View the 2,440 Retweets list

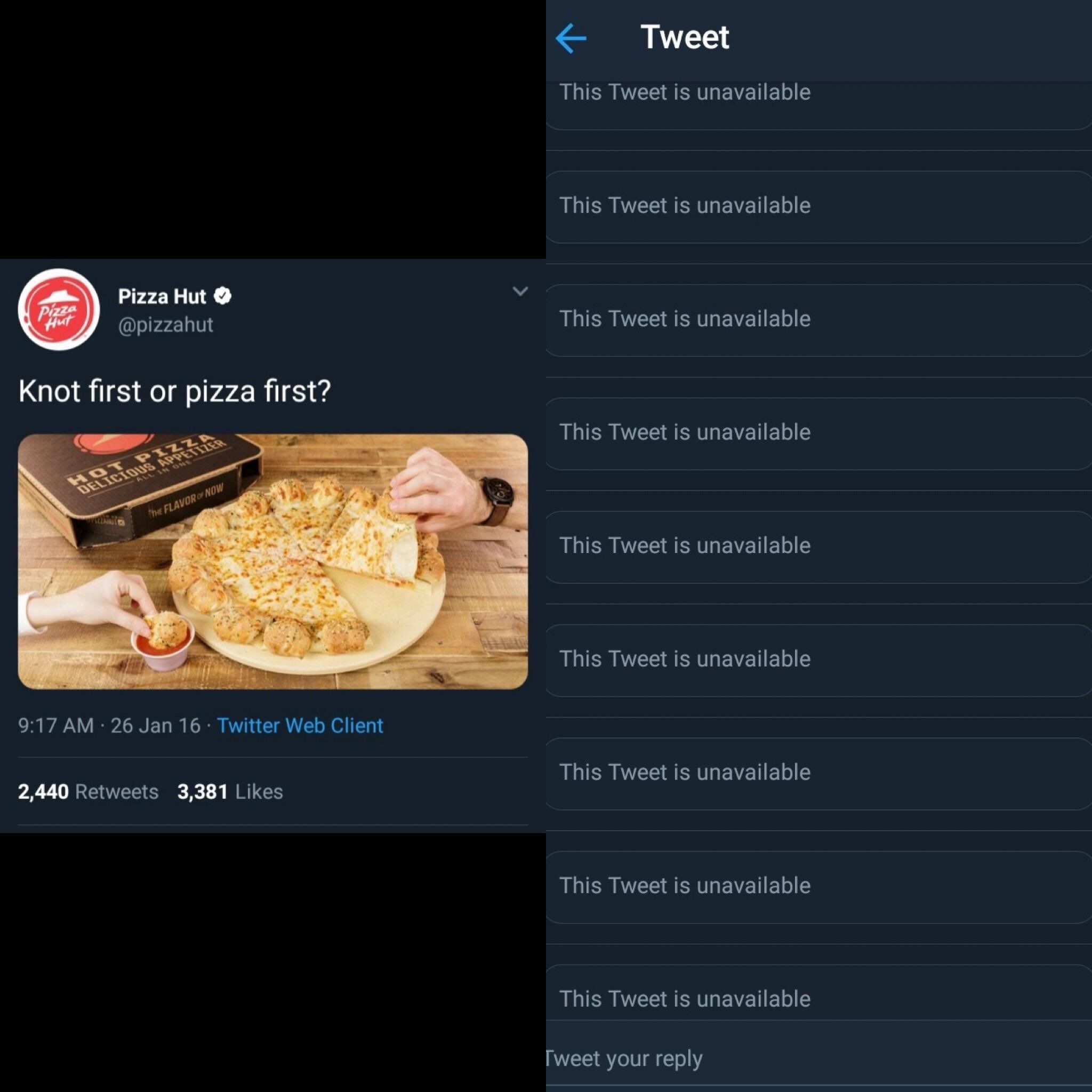click(x=88, y=791)
